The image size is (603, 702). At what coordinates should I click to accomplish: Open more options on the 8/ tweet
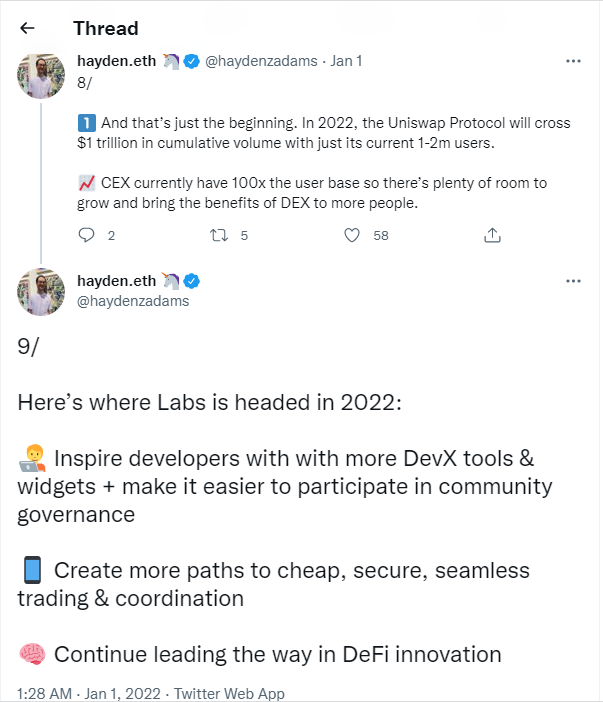(x=573, y=61)
